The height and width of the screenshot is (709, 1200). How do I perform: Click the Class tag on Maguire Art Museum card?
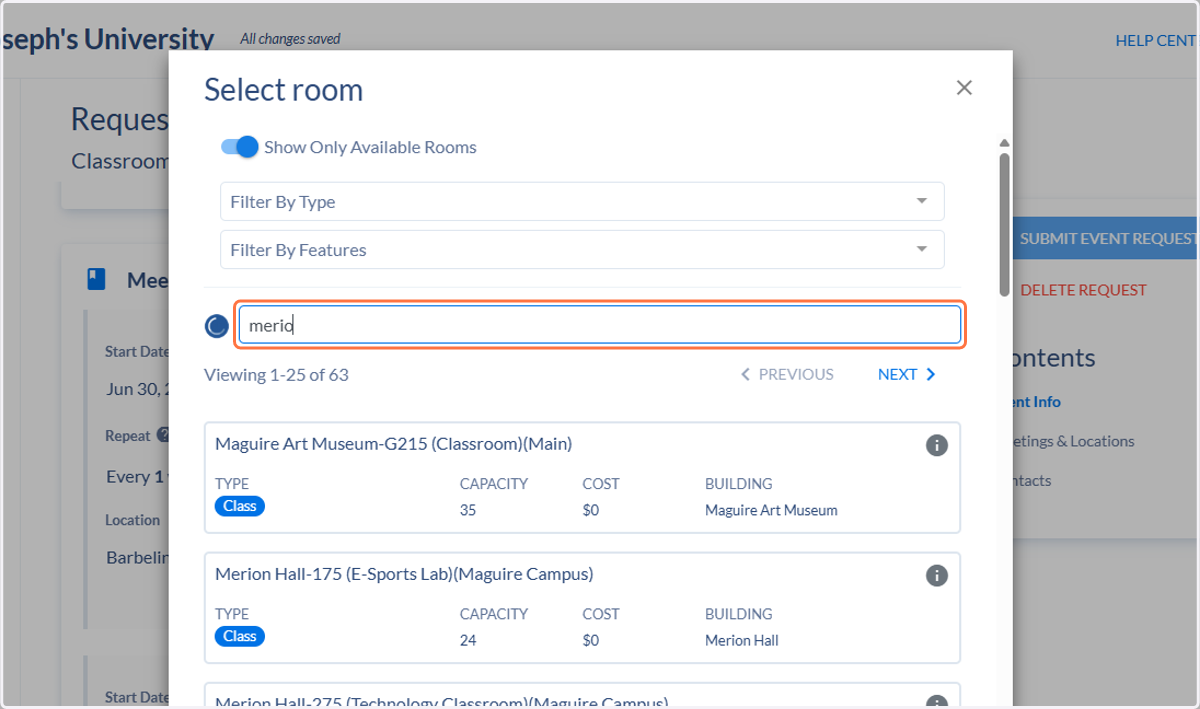(x=240, y=506)
